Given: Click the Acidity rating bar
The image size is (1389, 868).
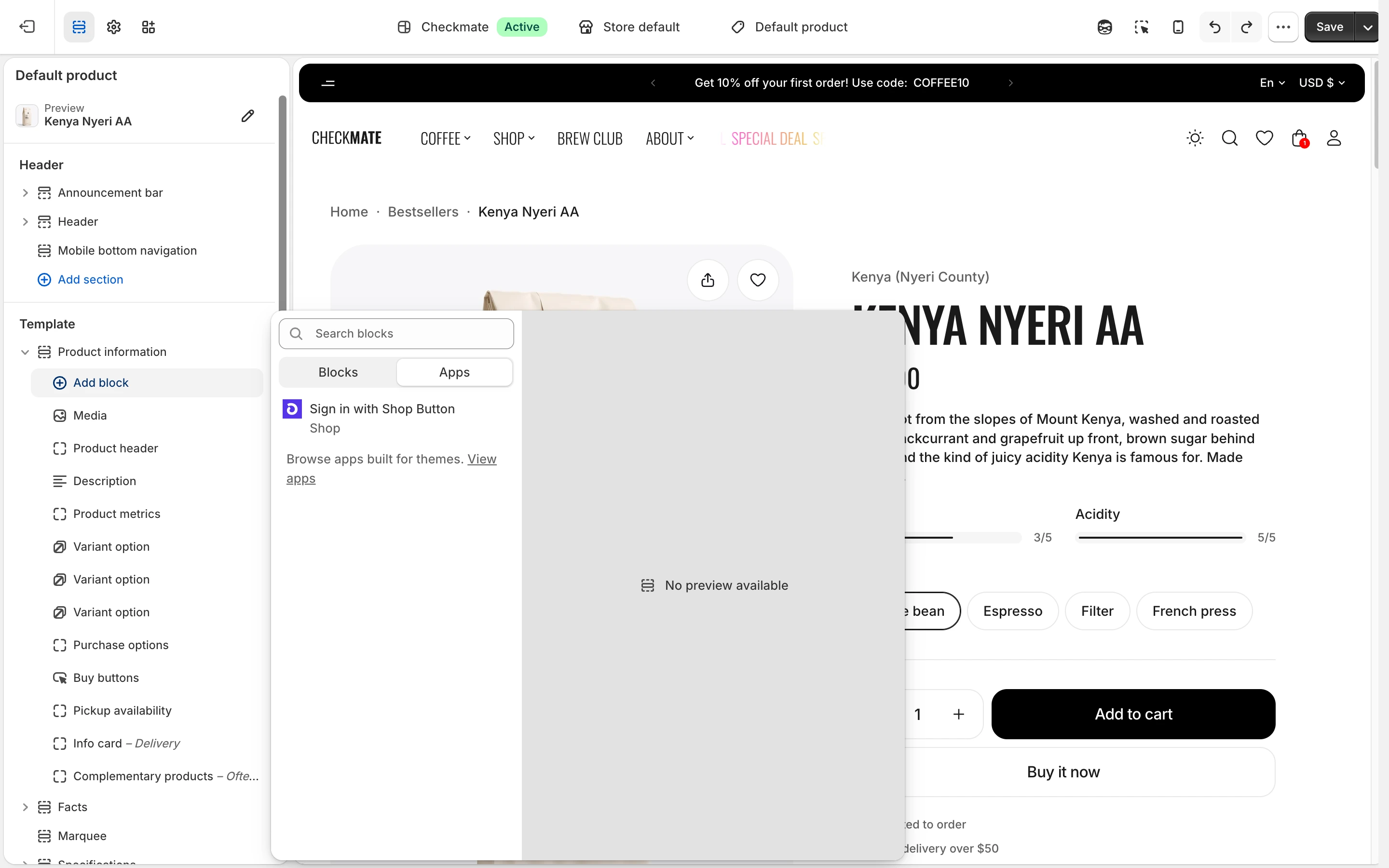Looking at the screenshot, I should 1160,538.
